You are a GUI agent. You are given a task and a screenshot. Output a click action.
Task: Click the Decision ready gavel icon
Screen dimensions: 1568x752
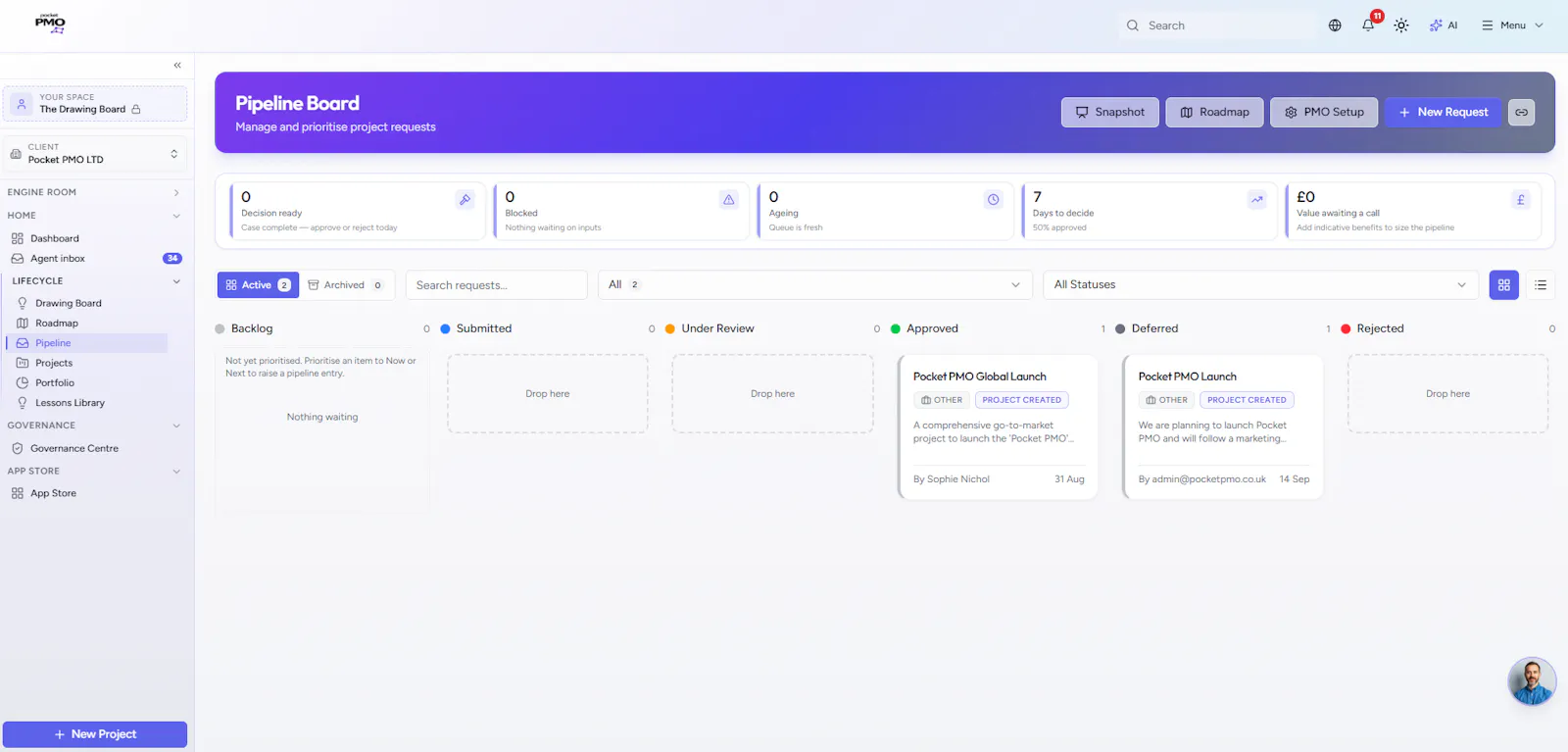[465, 200]
